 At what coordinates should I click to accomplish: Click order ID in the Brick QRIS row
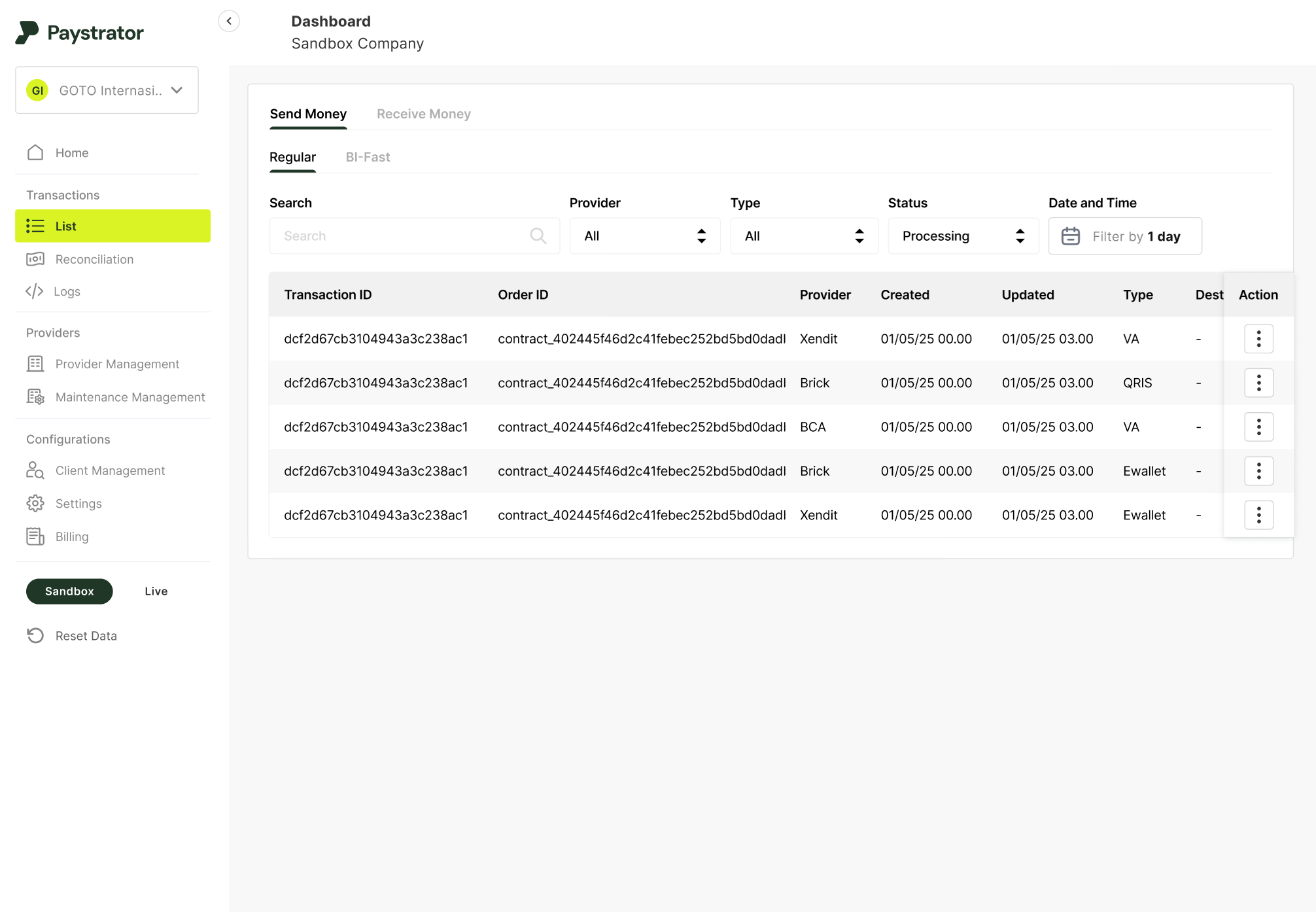pyautogui.click(x=642, y=383)
